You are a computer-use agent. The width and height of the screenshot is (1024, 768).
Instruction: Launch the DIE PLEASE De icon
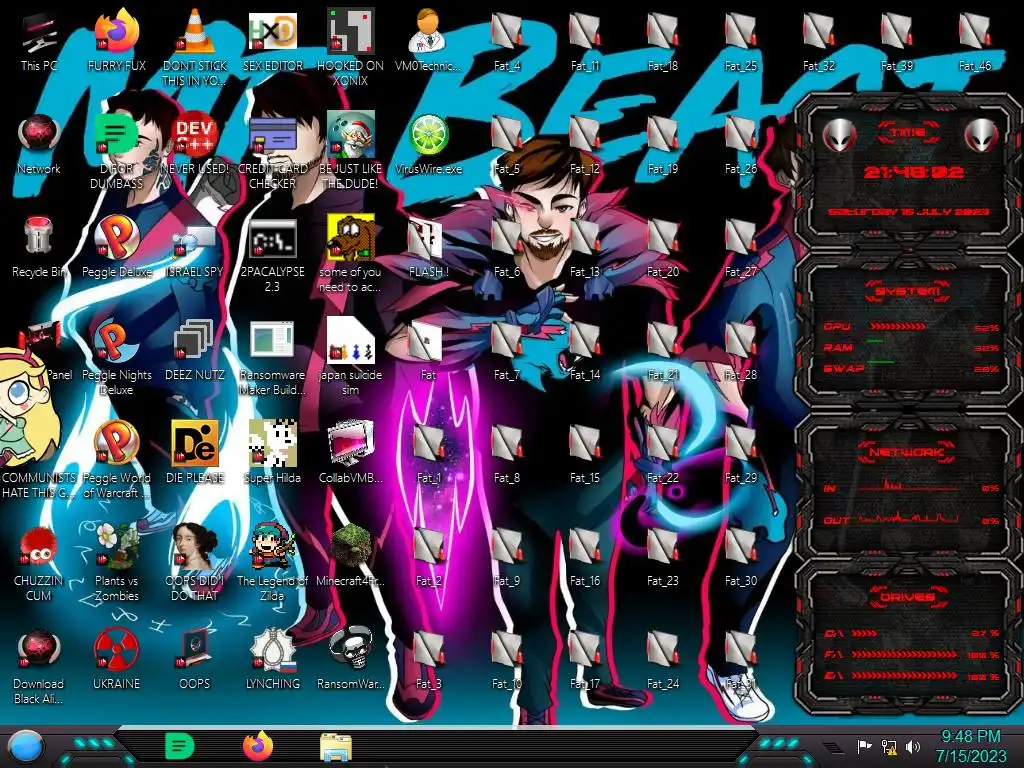194,443
